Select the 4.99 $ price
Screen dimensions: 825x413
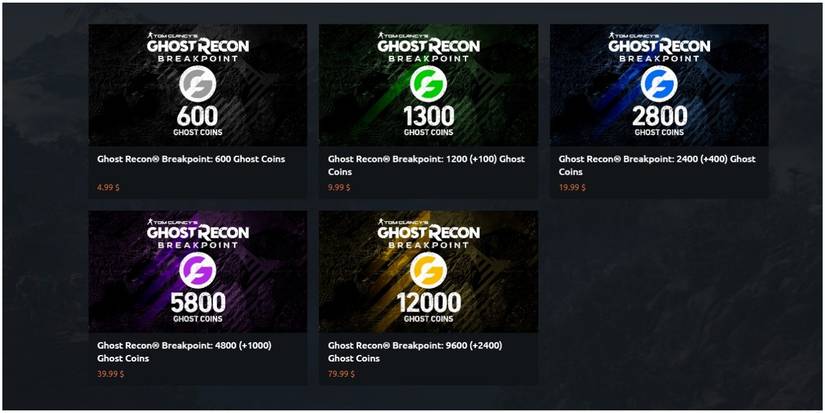coord(107,186)
